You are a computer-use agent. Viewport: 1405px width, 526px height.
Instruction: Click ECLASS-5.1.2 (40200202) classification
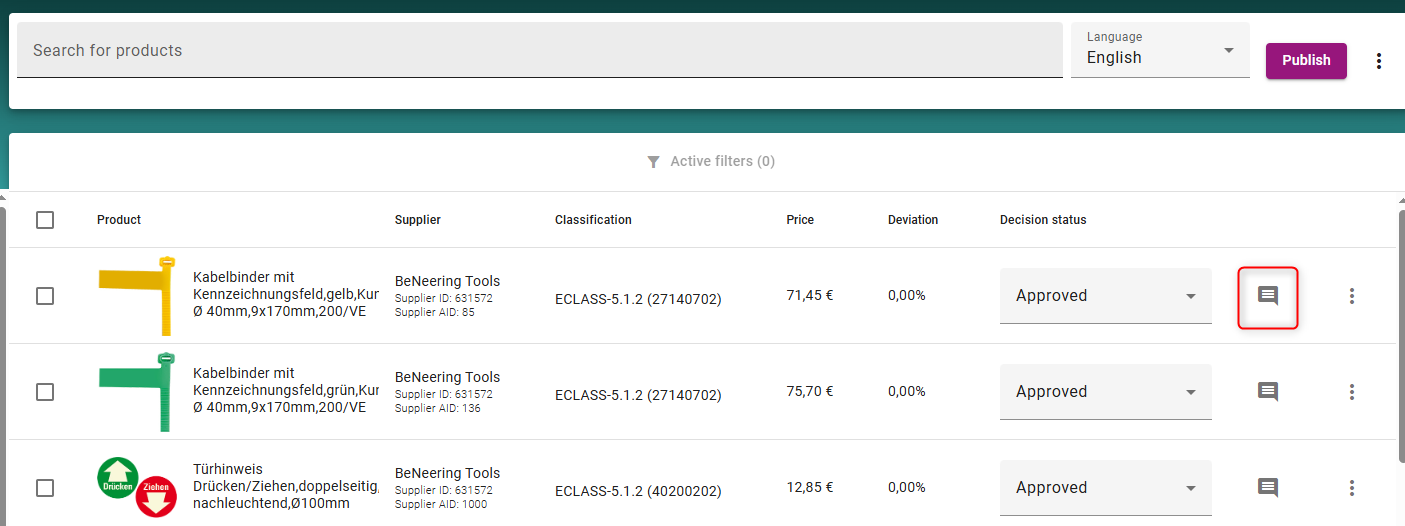coord(638,492)
